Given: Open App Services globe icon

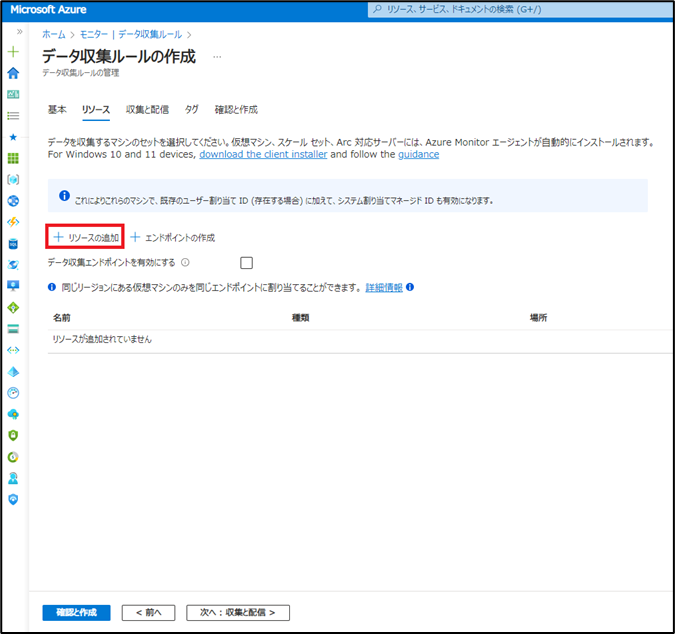Looking at the screenshot, I should tap(13, 201).
